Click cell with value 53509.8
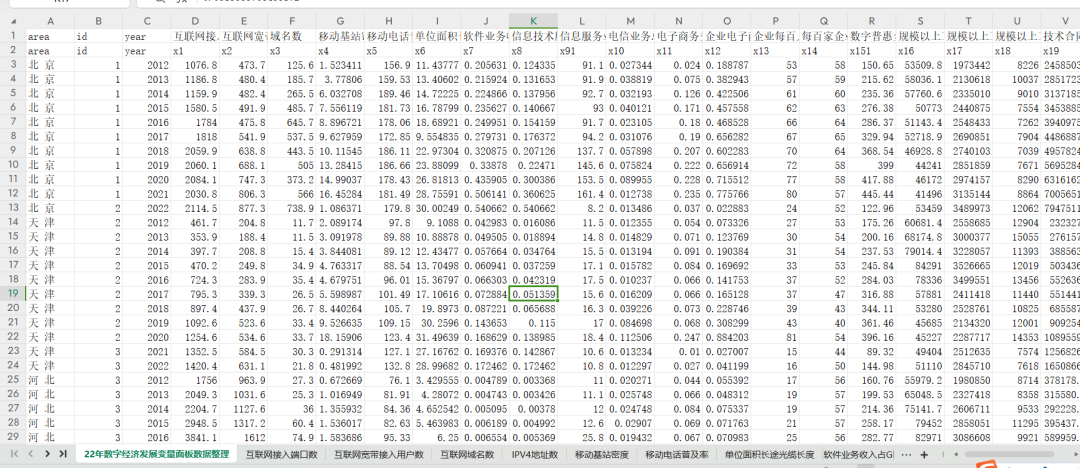1080x468 pixels. 920,65
